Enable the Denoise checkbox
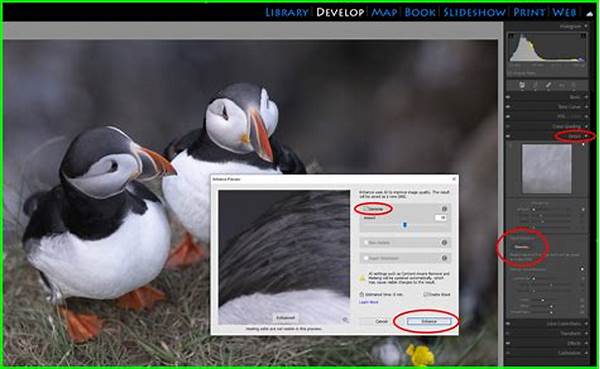Image resolution: width=600 pixels, height=369 pixels. [365, 209]
